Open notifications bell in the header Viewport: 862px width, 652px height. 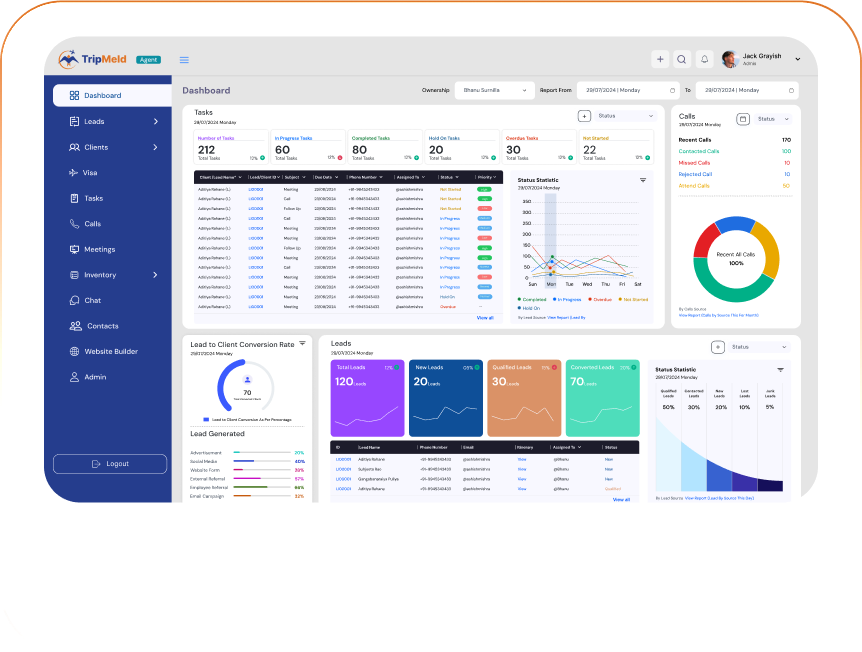pyautogui.click(x=704, y=59)
